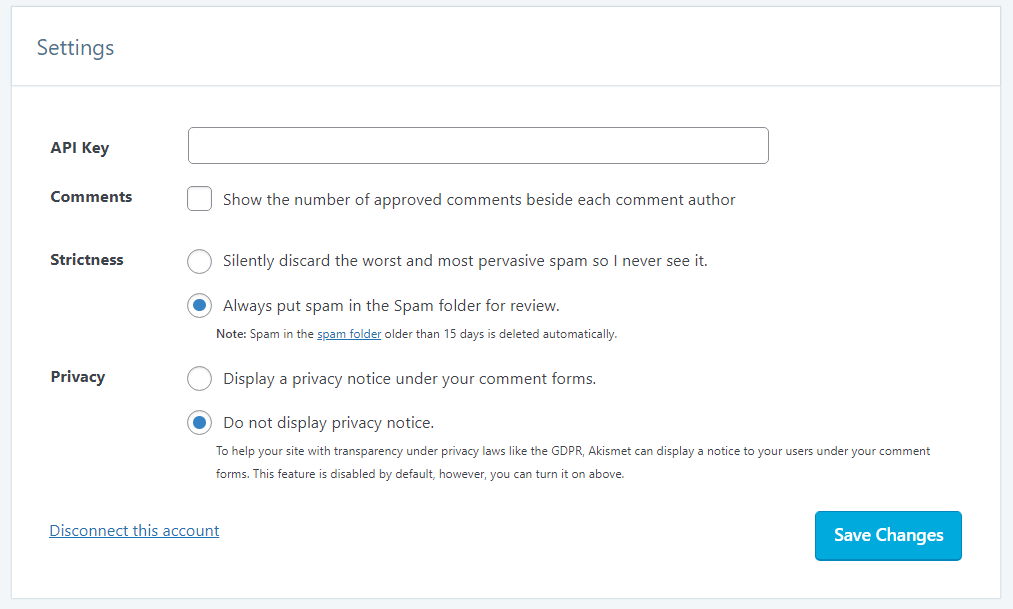
Task: Open the spam folder link
Action: click(x=349, y=334)
